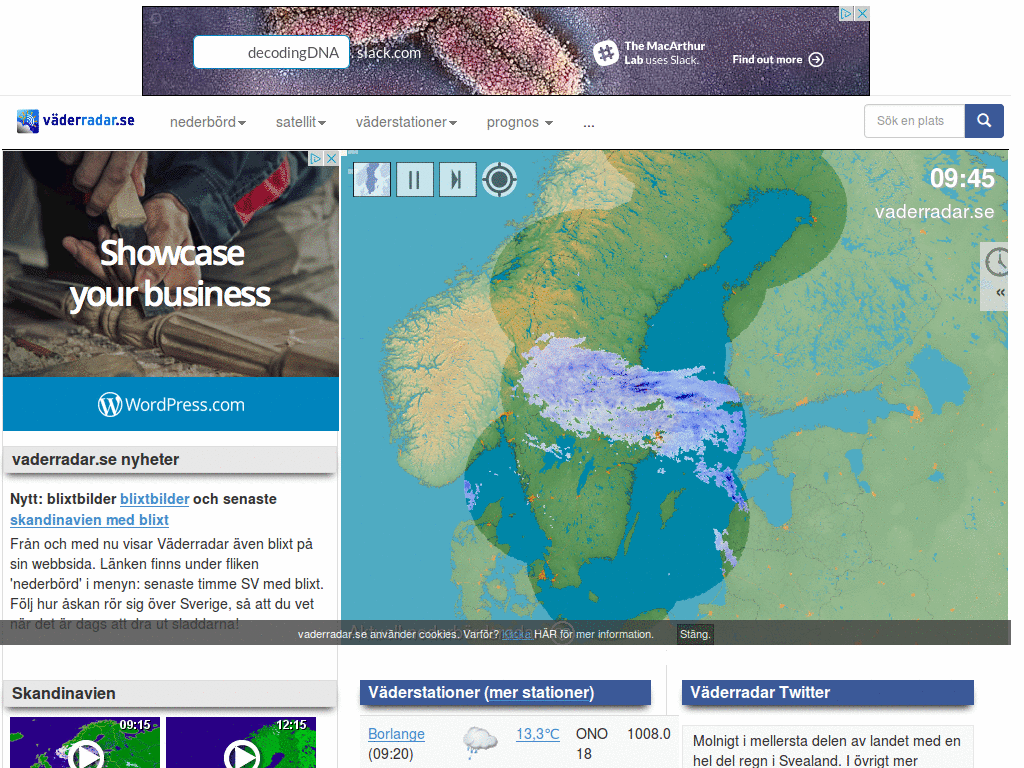Click the blue search magnifier button

click(x=984, y=121)
